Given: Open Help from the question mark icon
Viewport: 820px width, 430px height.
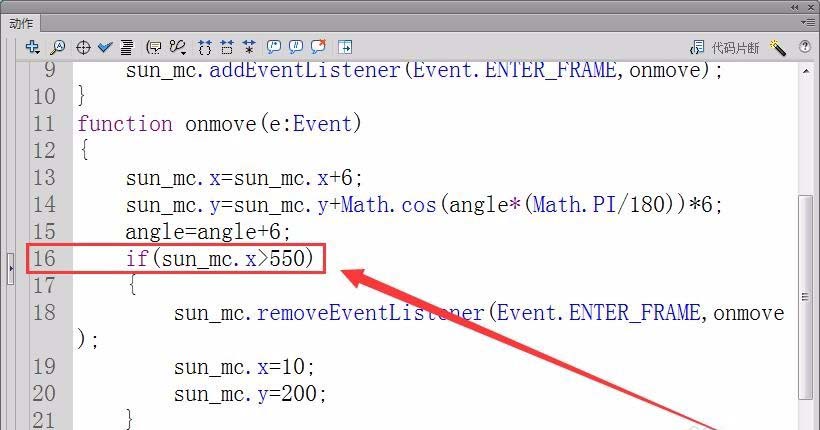Looking at the screenshot, I should 805,47.
